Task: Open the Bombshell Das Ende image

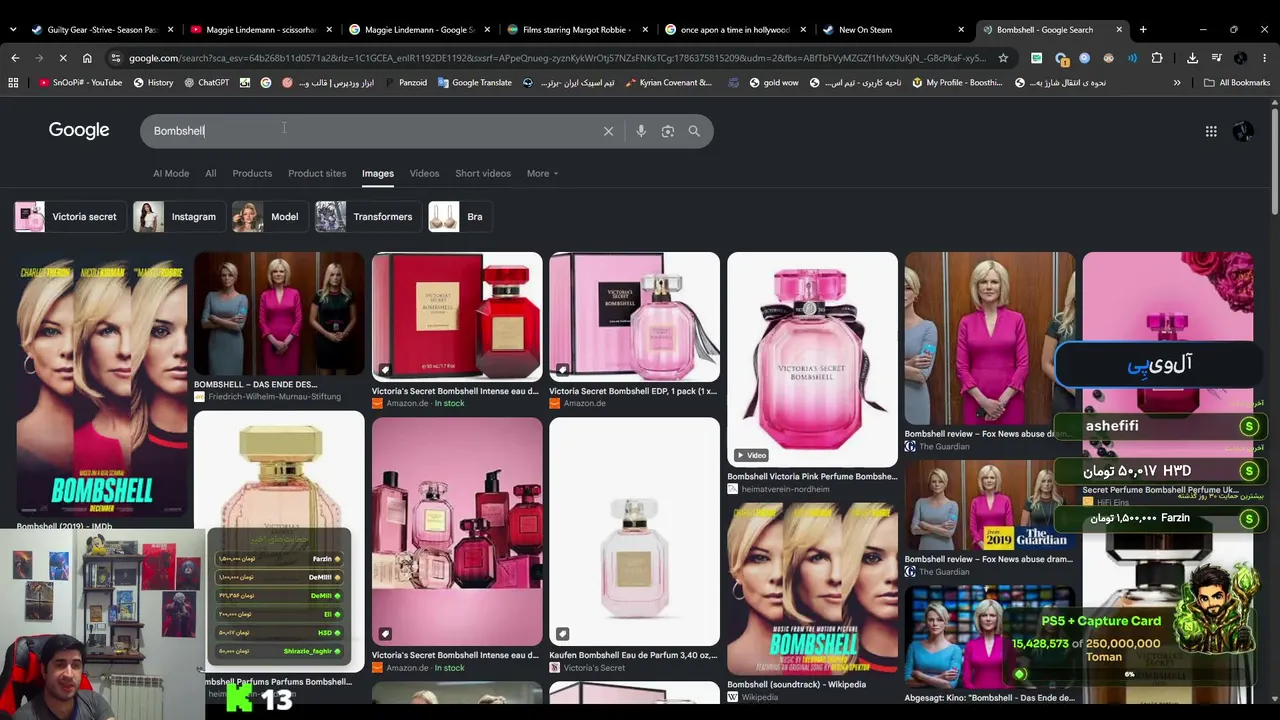Action: click(x=279, y=314)
